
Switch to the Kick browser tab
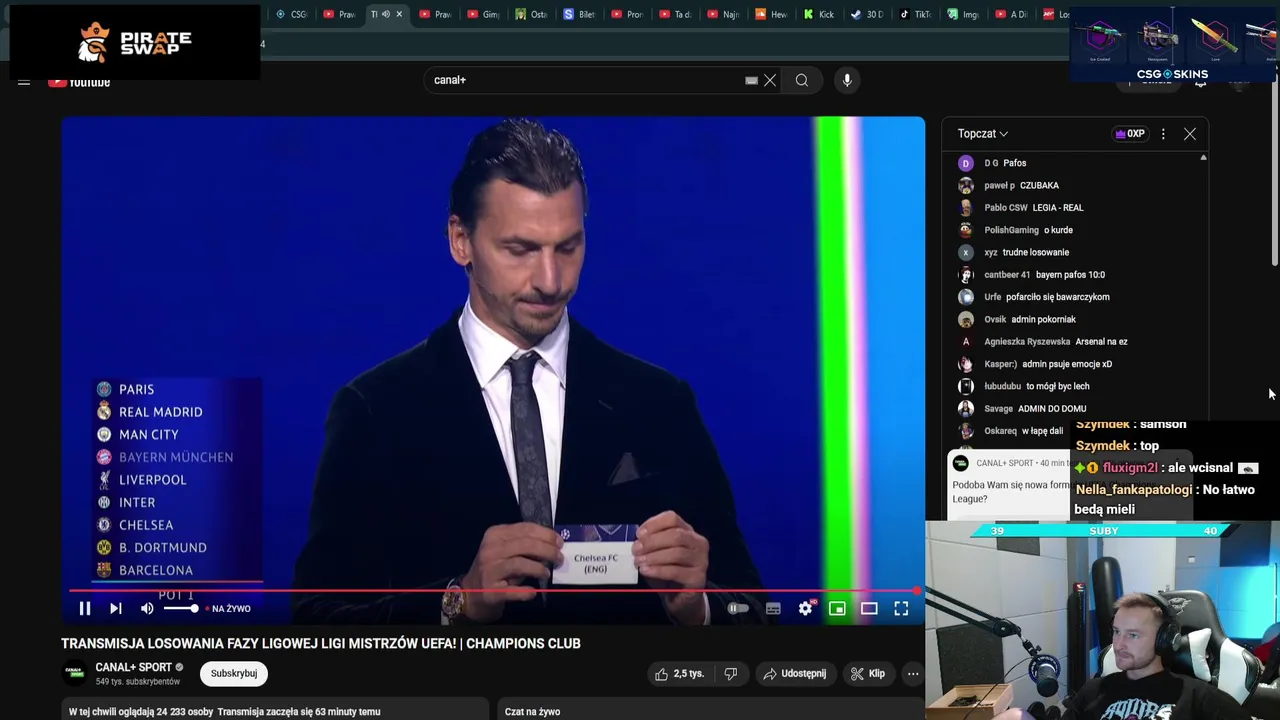pyautogui.click(x=819, y=14)
